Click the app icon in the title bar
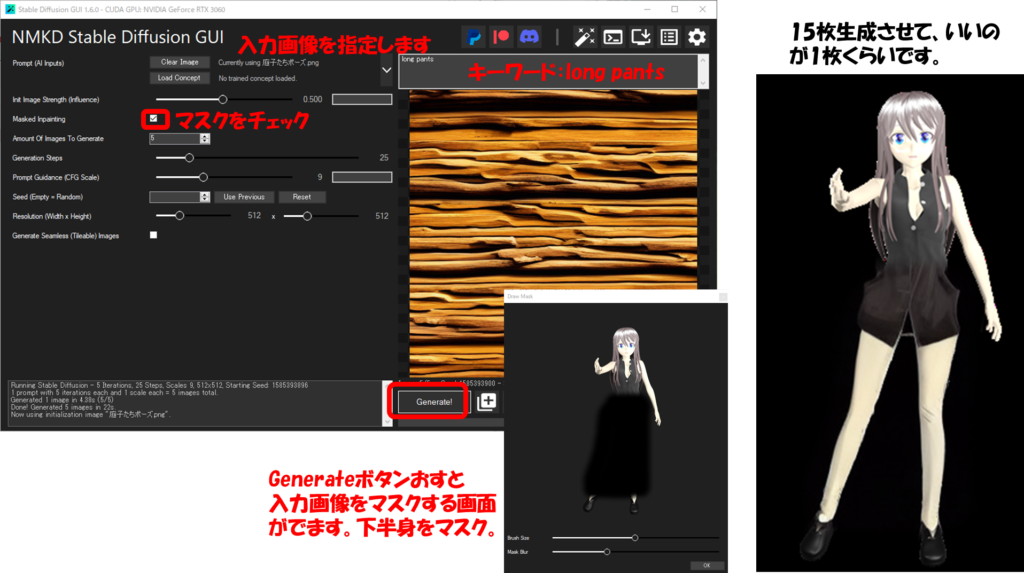Viewport: 1024px width, 573px height. (x=9, y=9)
